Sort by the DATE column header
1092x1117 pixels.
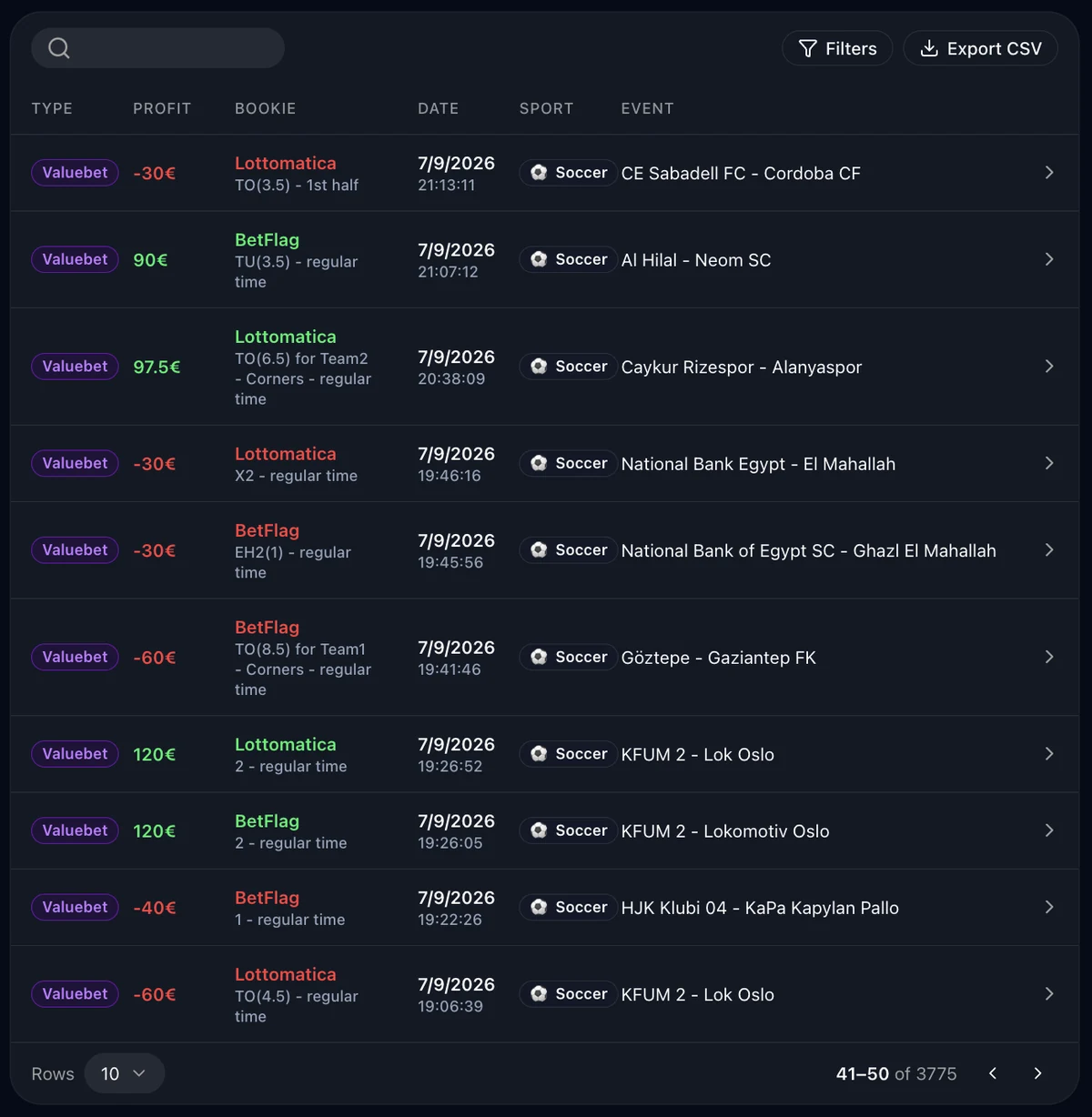click(x=438, y=108)
